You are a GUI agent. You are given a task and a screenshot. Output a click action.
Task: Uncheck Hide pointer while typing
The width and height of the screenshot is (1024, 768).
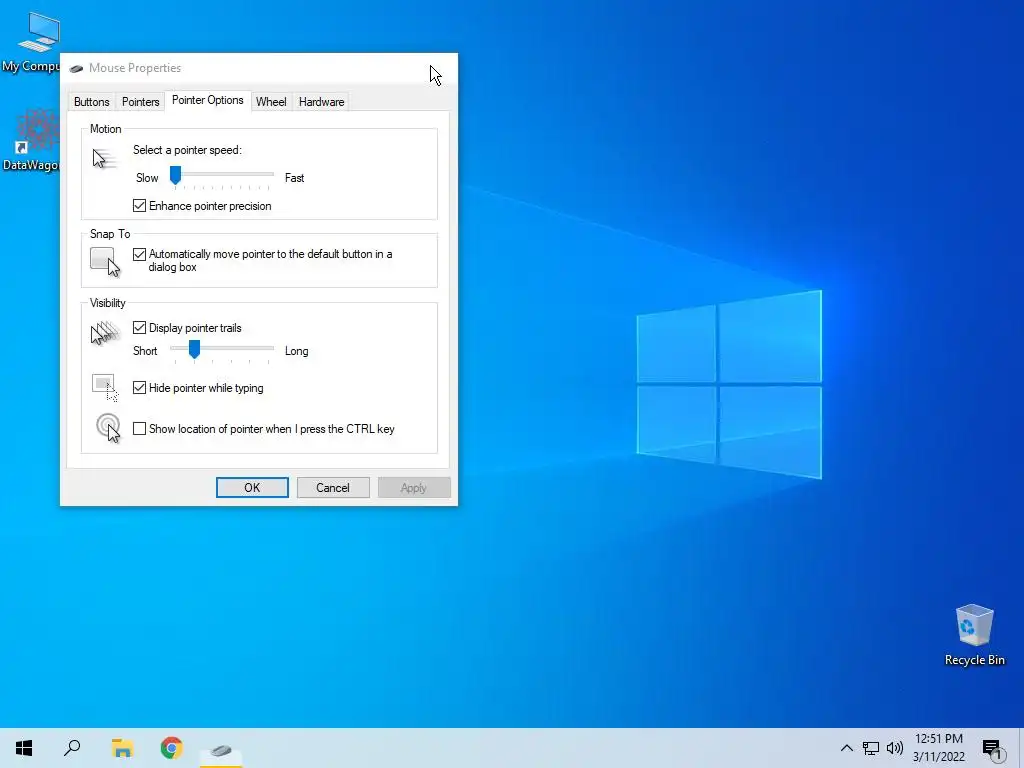point(139,387)
